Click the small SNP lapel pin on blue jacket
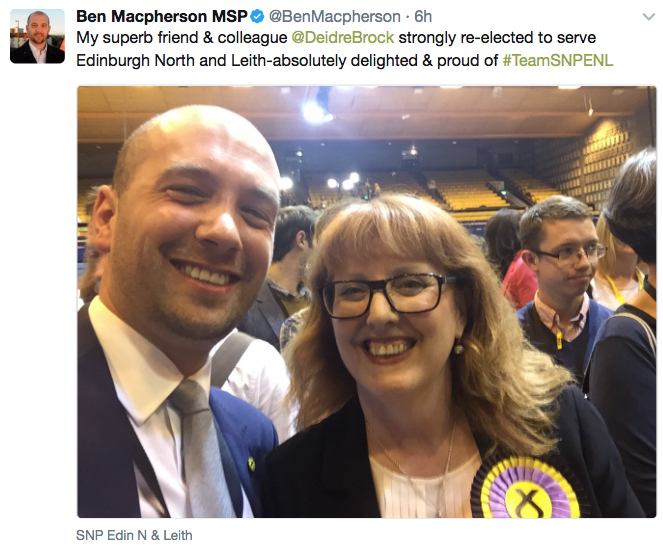This screenshot has width=663, height=547. click(x=251, y=464)
